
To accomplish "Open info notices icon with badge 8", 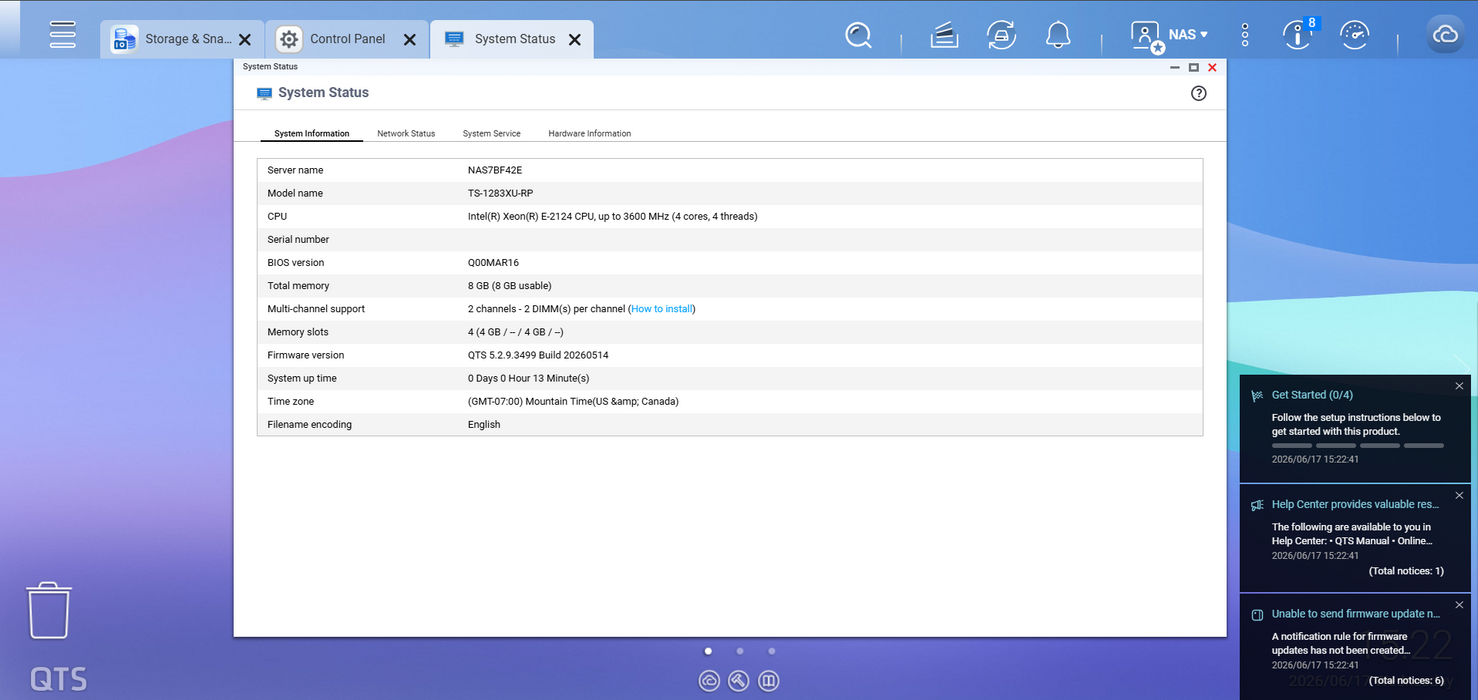I will (1300, 34).
